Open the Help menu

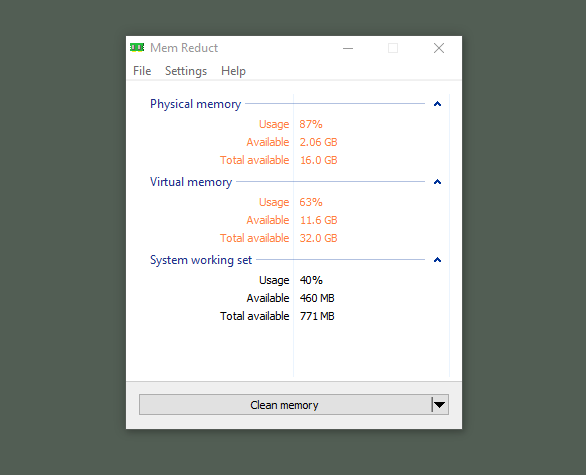coord(233,71)
